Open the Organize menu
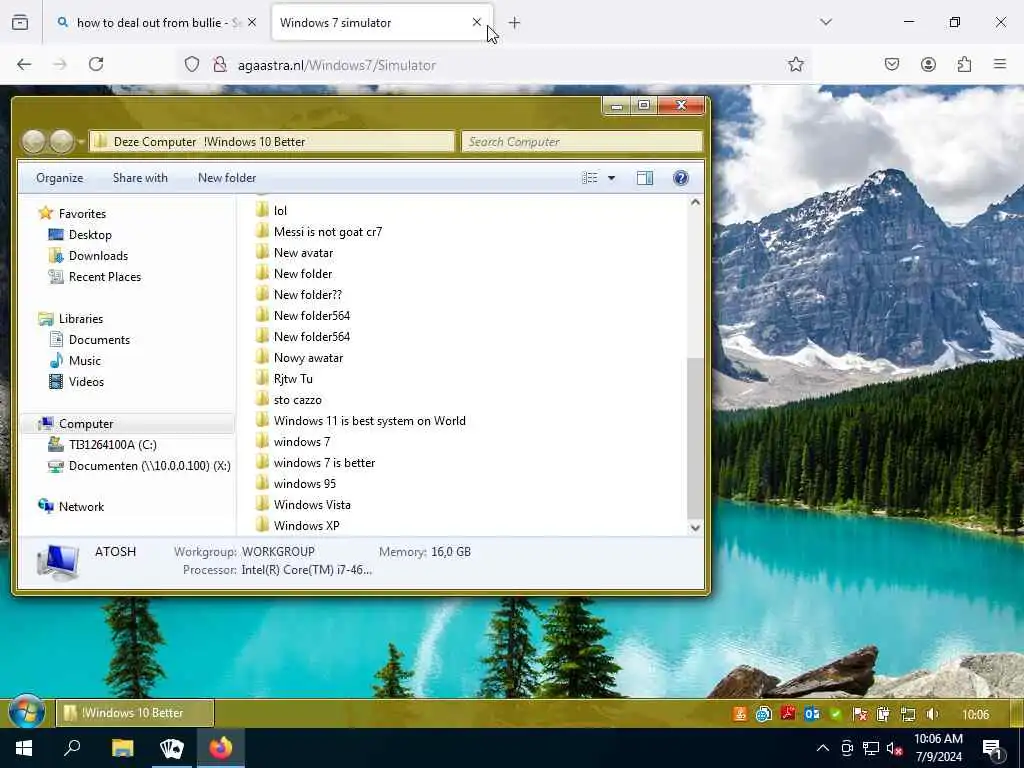Screen dimensions: 1024x768 tap(59, 178)
